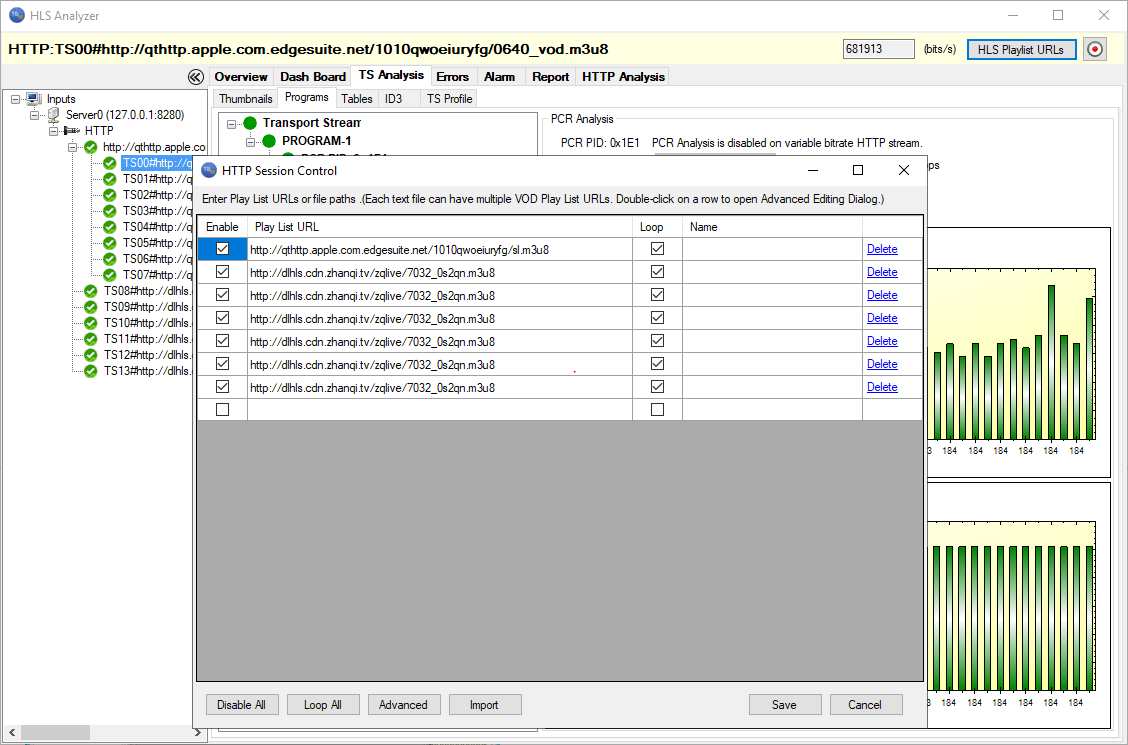
Task: Check the empty Enable box on the last row
Action: pos(222,409)
